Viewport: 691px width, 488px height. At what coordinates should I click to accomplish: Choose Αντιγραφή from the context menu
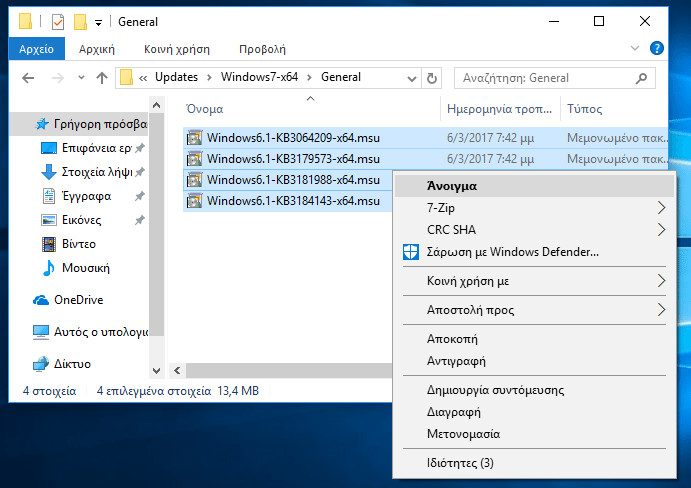coord(534,361)
